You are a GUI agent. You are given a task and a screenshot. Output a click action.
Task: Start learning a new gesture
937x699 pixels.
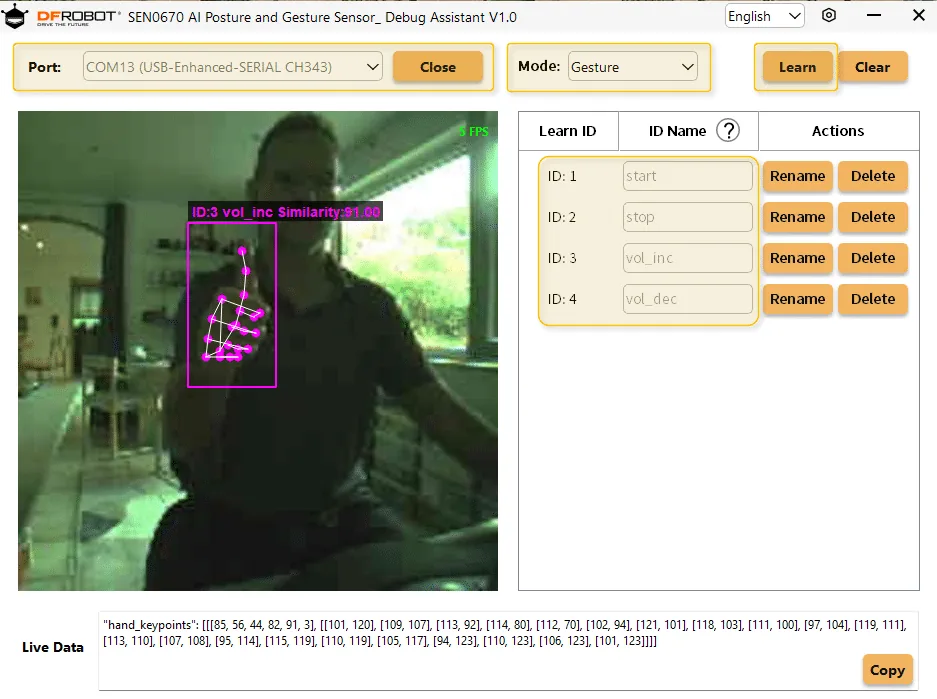point(797,67)
